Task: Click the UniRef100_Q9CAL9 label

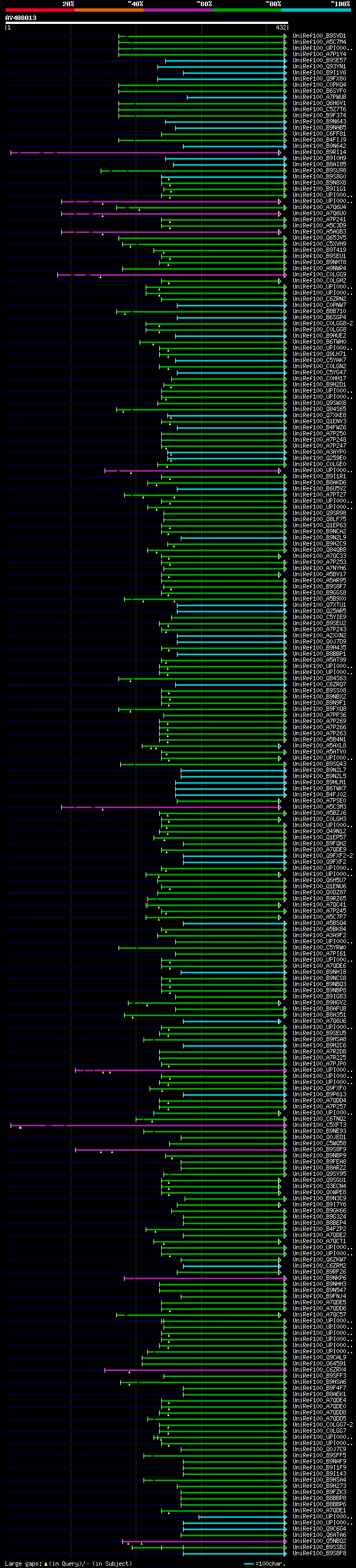Action: (319, 1357)
